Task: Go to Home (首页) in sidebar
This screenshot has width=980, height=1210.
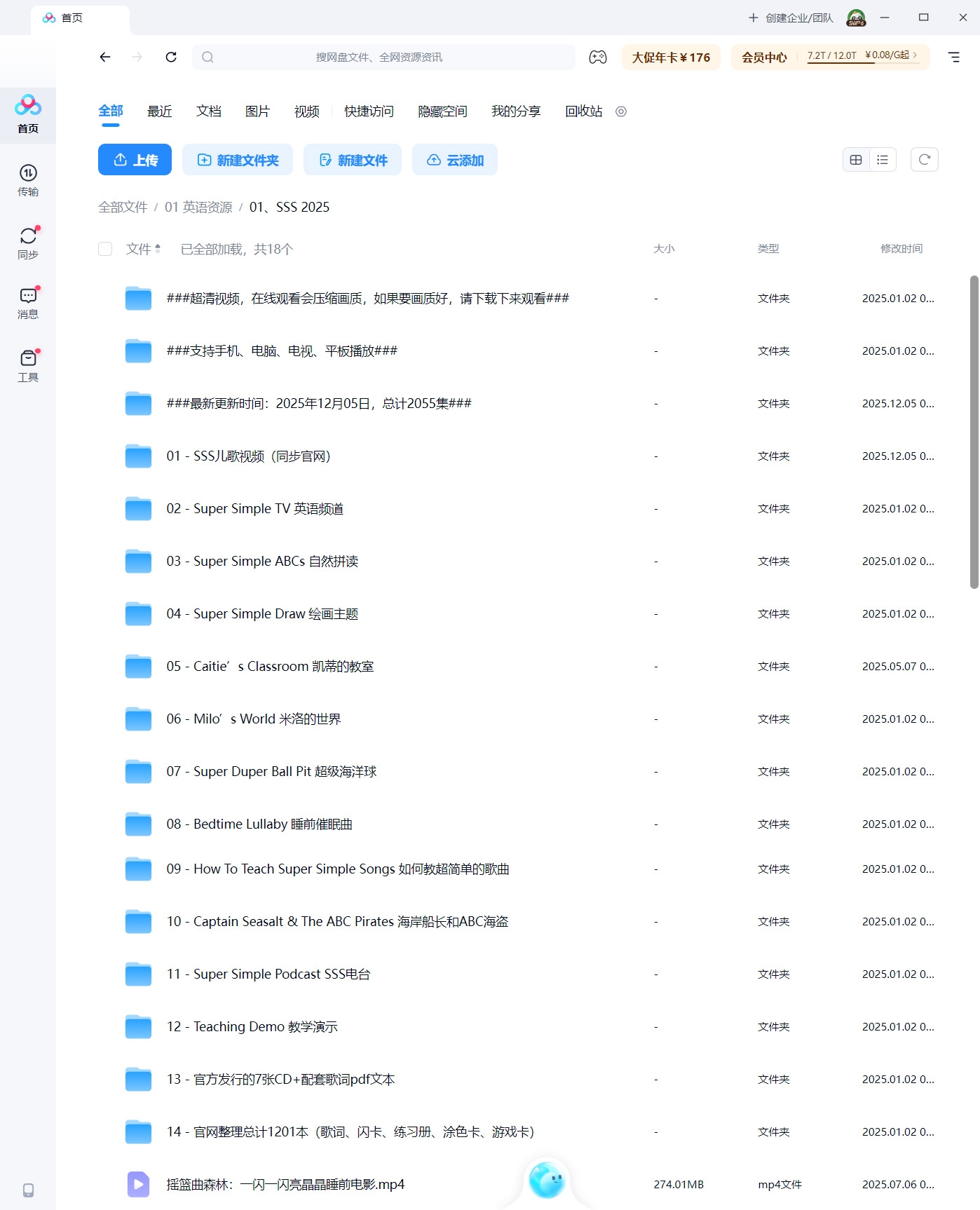Action: click(28, 115)
